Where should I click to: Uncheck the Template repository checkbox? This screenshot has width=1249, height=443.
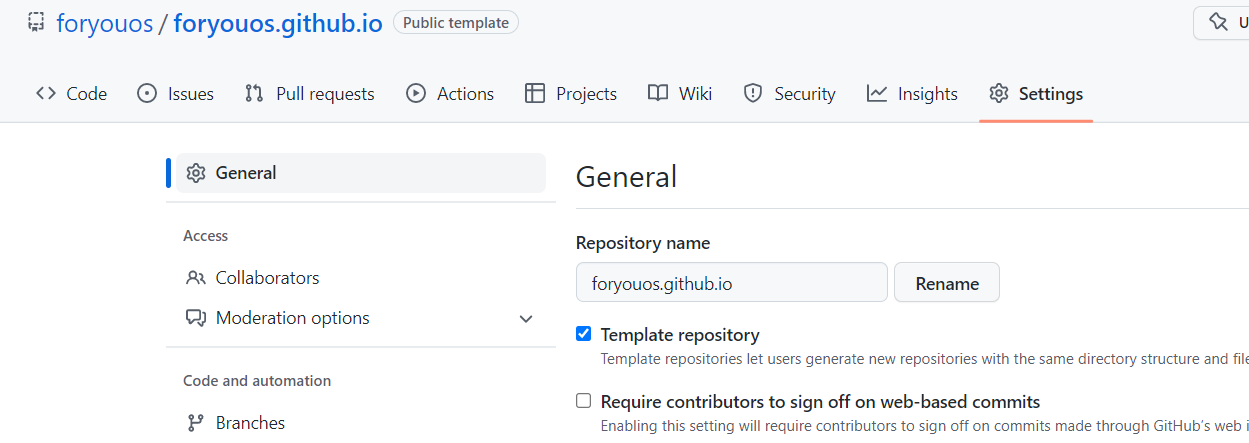point(584,334)
